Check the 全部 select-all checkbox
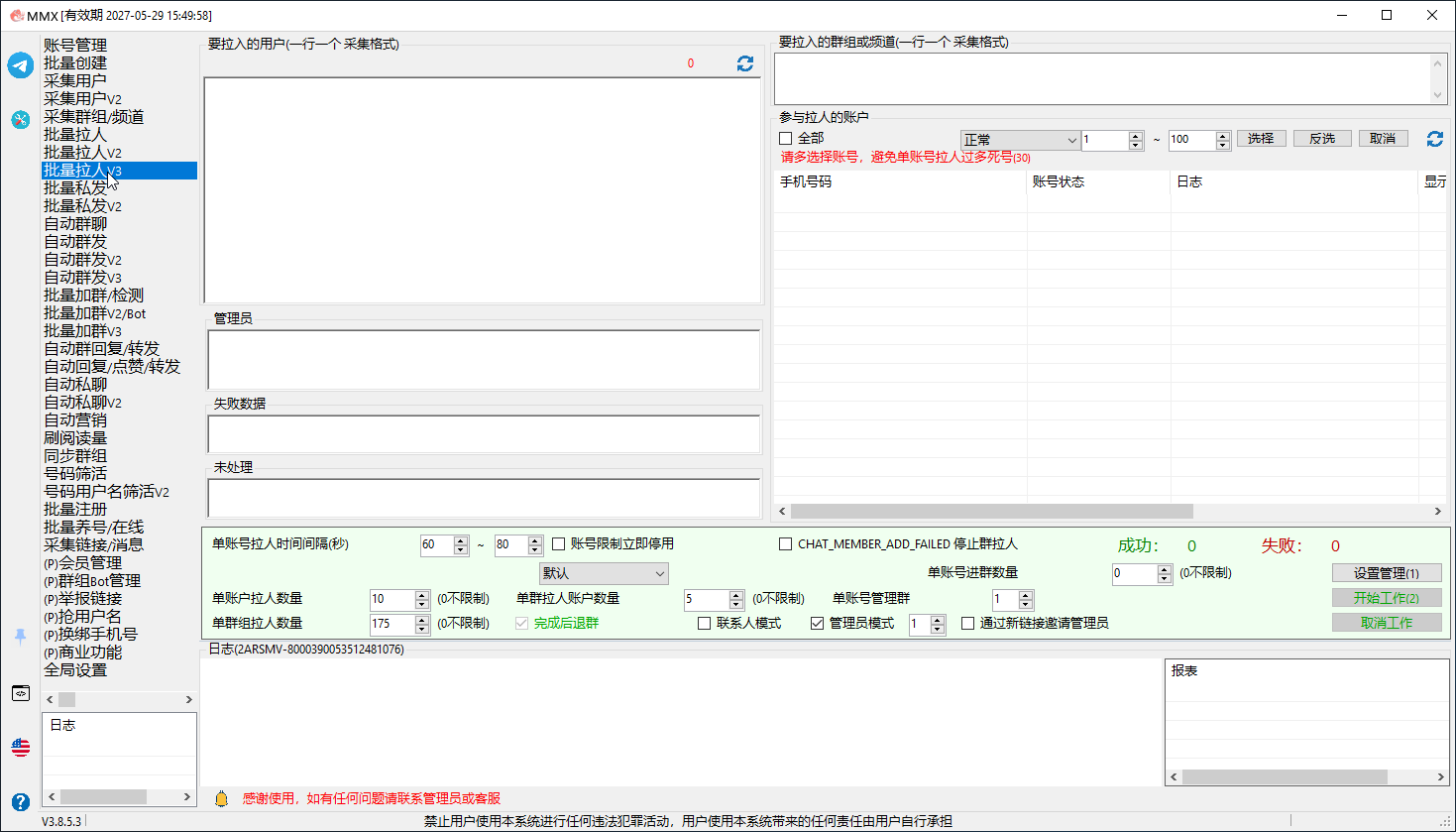Screen dimensions: 1456x832 [786, 139]
